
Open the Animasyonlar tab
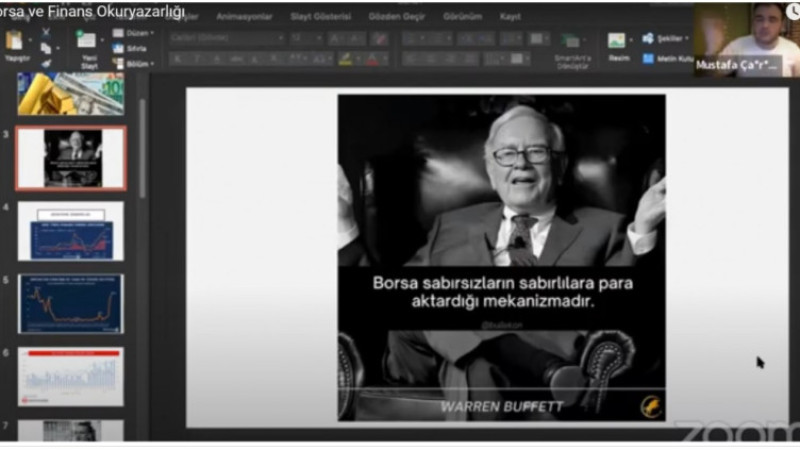tap(244, 17)
